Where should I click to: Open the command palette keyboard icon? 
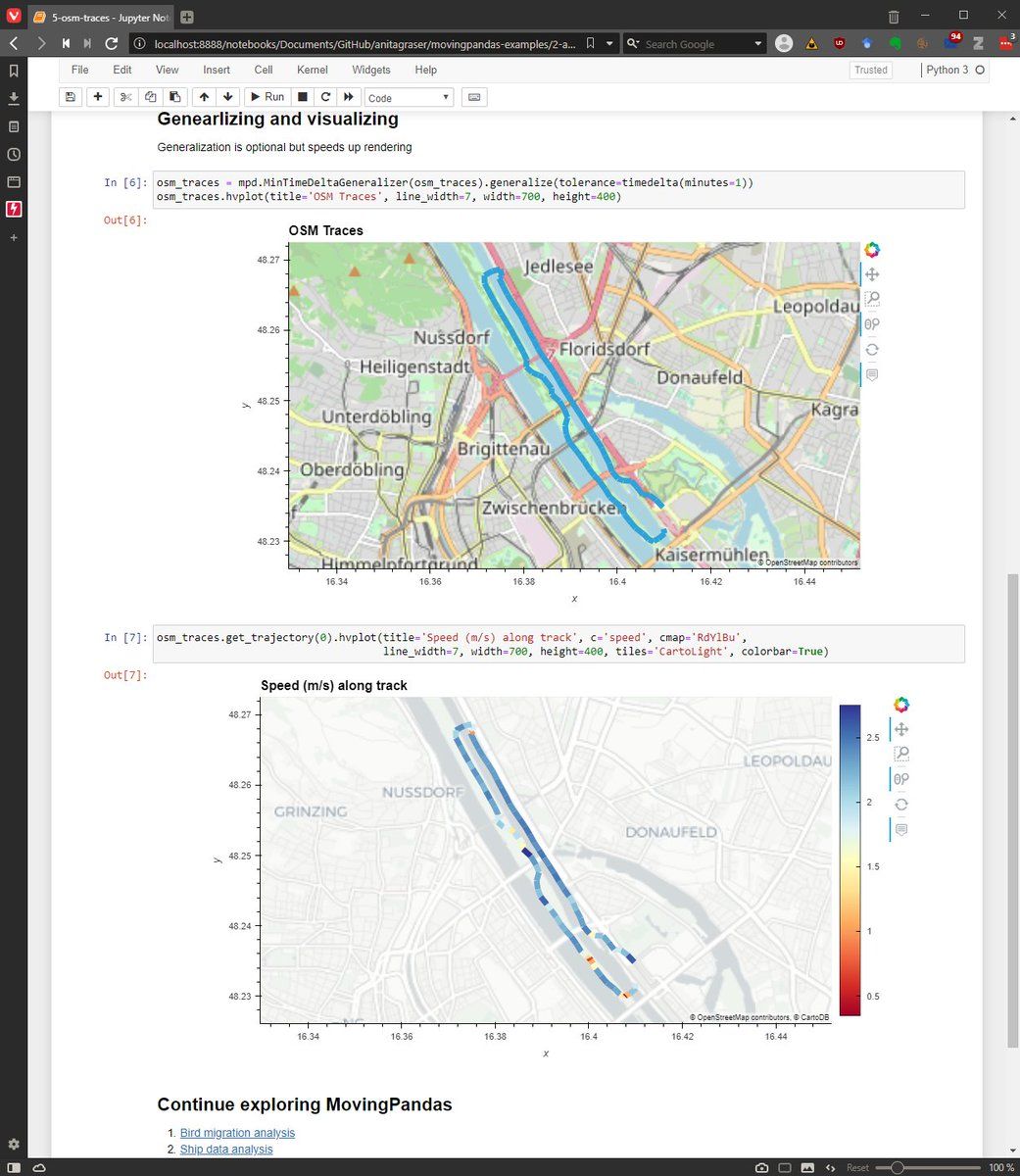(474, 97)
